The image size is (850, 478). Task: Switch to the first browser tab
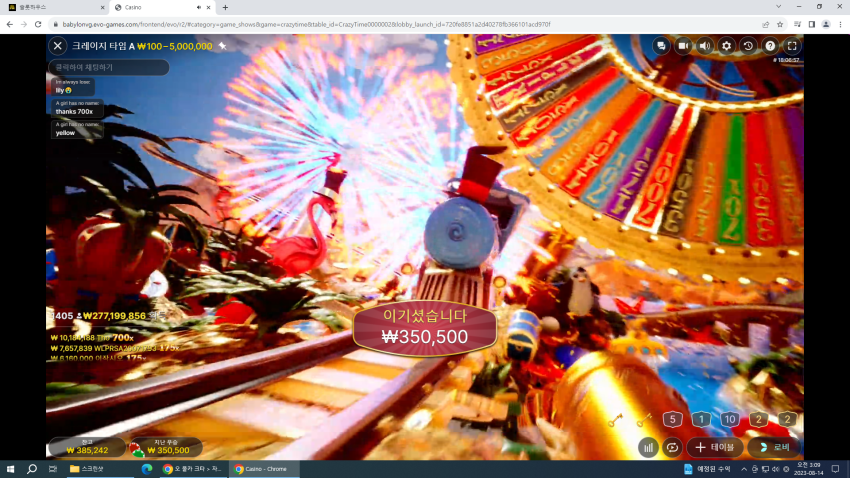[56, 8]
